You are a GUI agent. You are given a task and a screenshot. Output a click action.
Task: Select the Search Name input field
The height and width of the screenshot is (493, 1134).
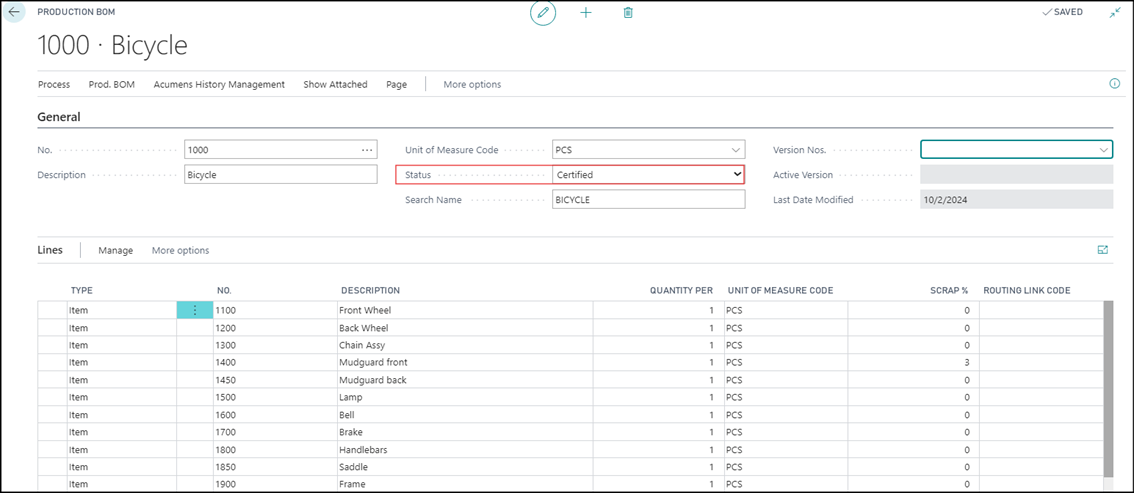(x=648, y=200)
